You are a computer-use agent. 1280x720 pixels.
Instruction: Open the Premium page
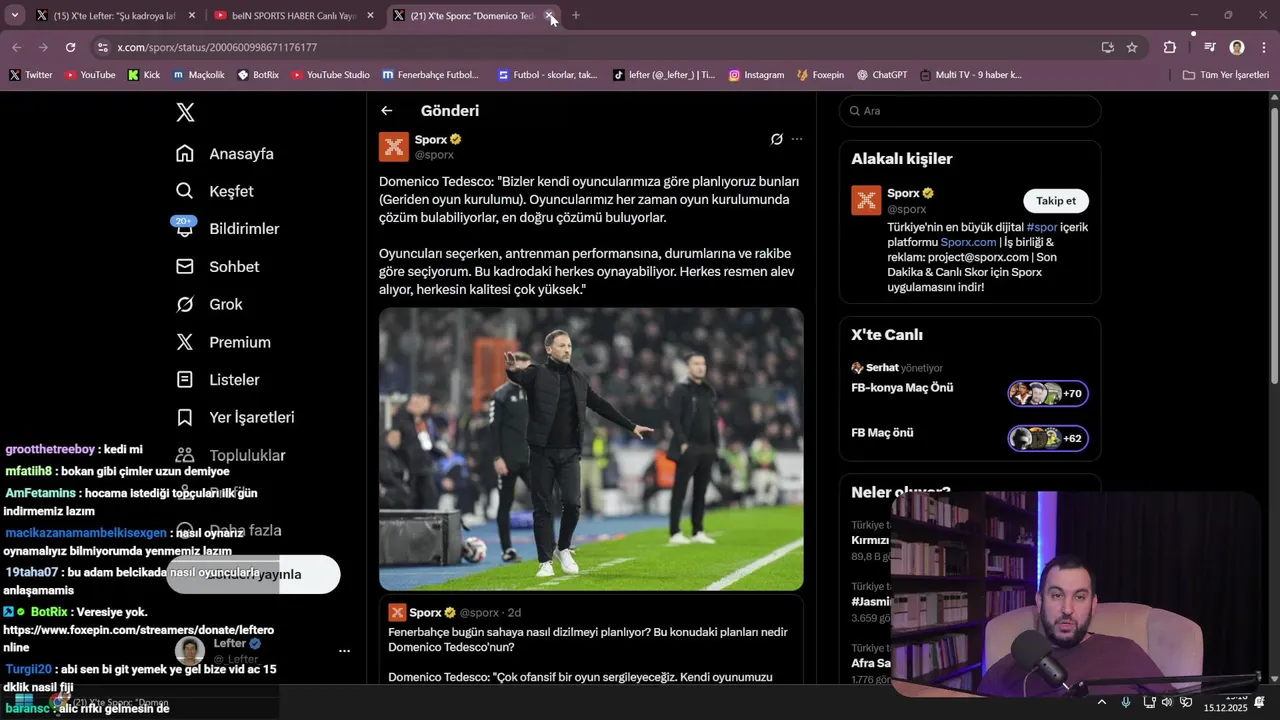223,342
